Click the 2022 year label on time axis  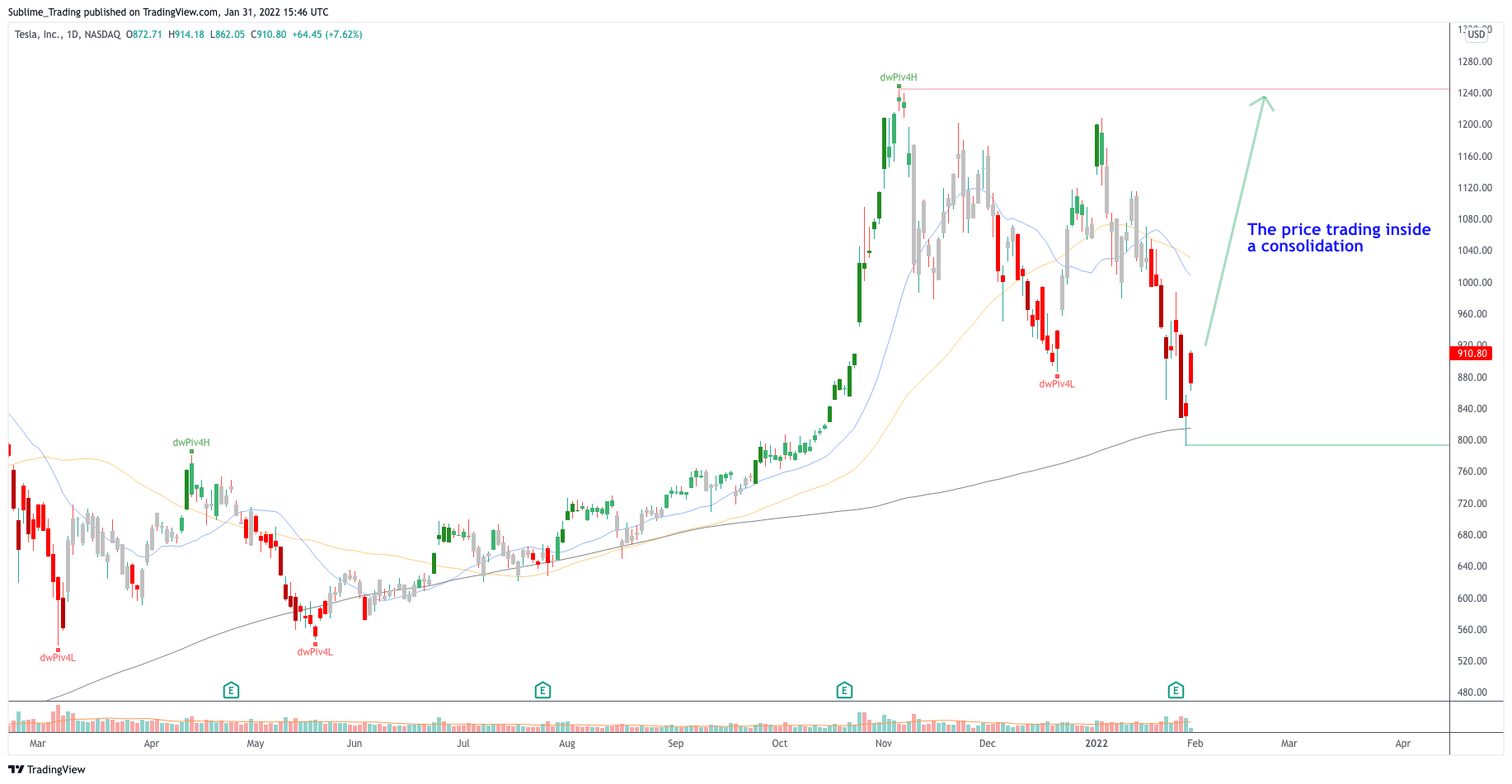click(1096, 744)
